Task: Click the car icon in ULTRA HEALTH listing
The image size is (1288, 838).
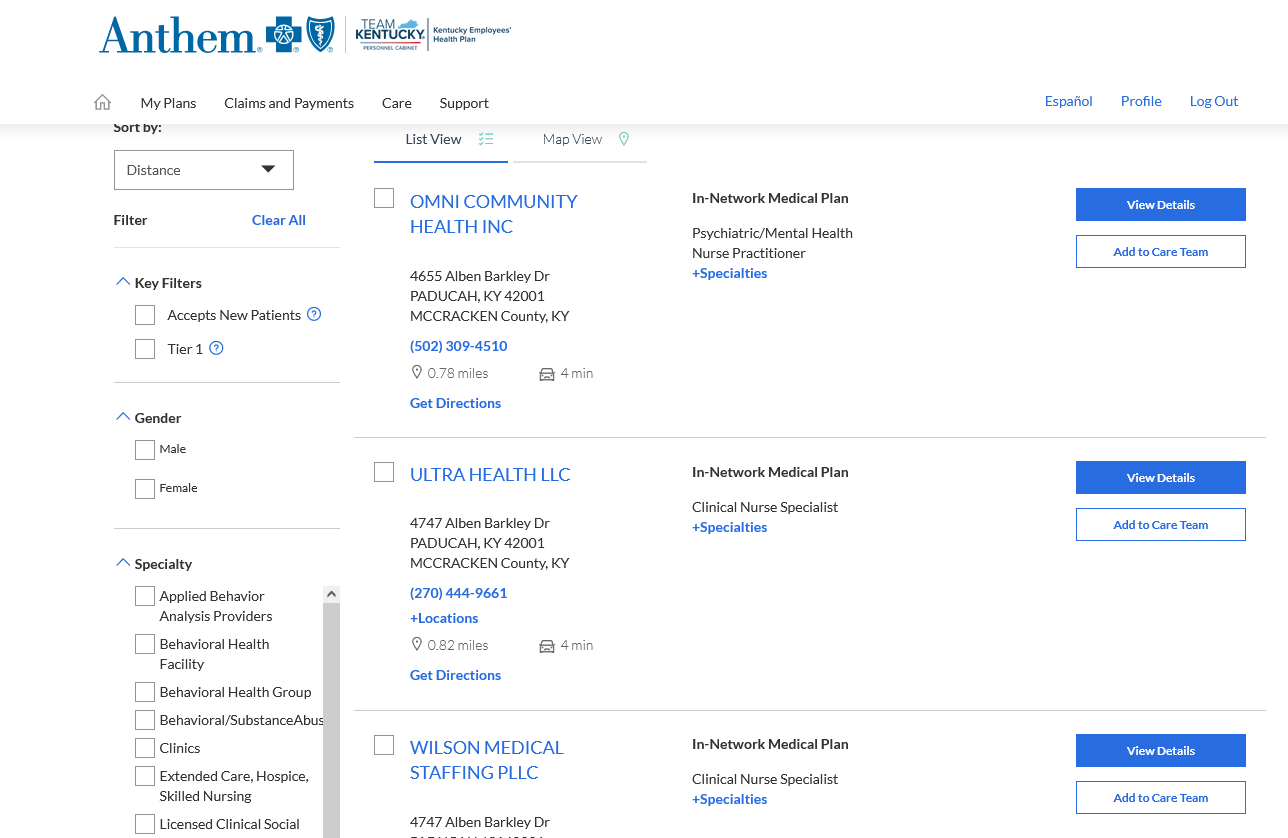Action: [547, 646]
